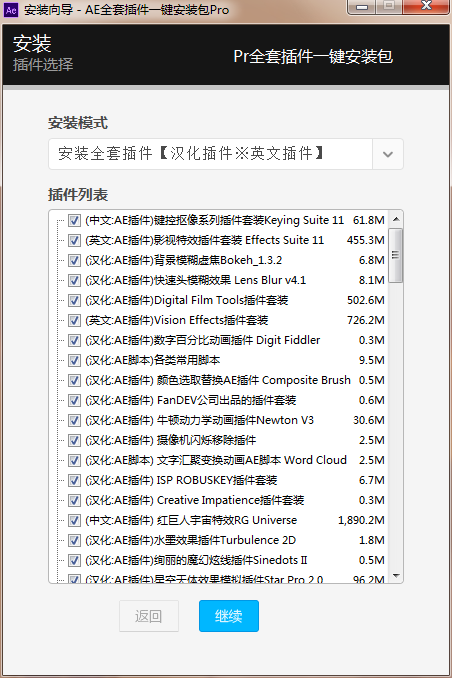
Task: Minimize the installer window
Action: point(362,6)
